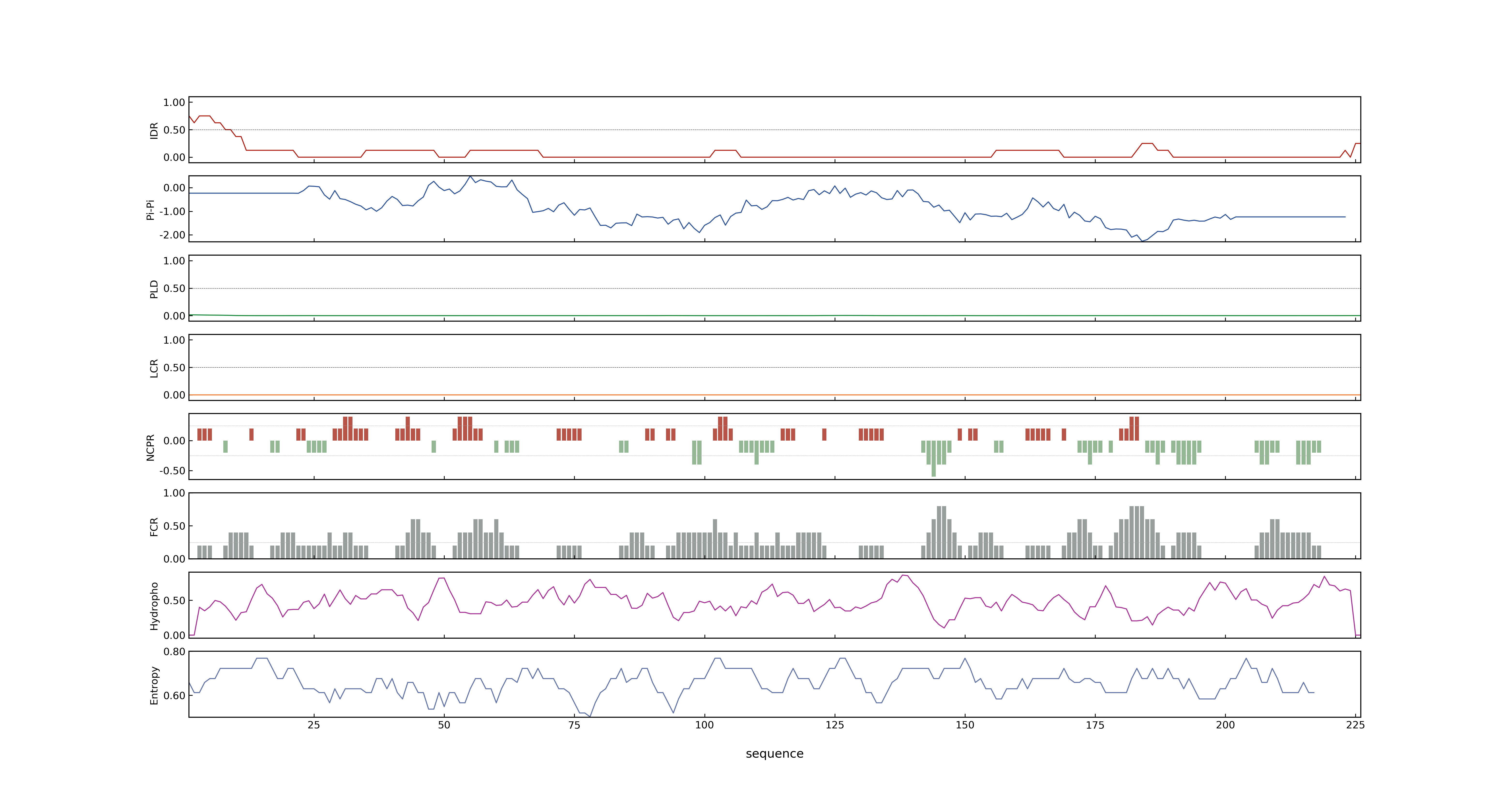Click the 0.80 tick on Entropy axis
The image size is (1512, 806).
(174, 652)
